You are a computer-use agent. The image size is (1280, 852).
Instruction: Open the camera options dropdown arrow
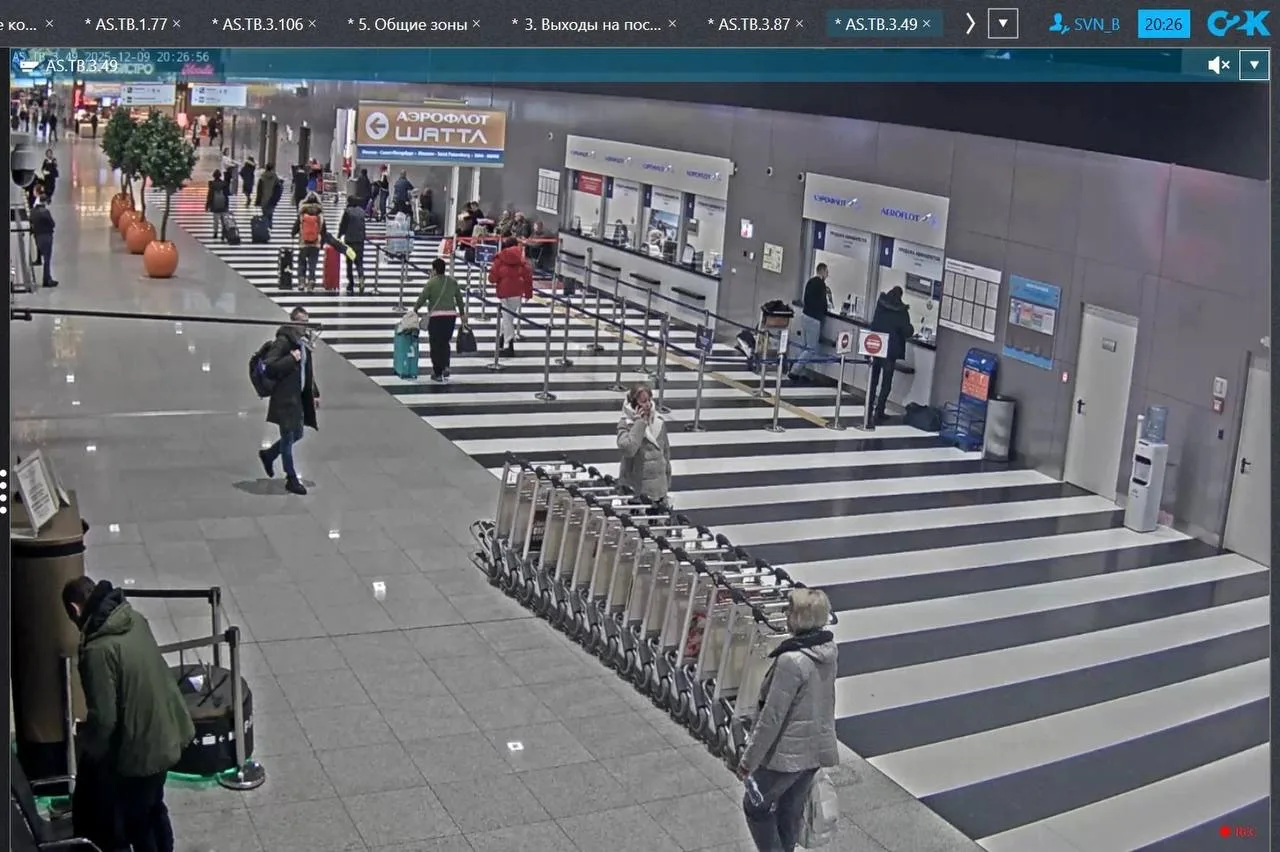(x=1254, y=65)
